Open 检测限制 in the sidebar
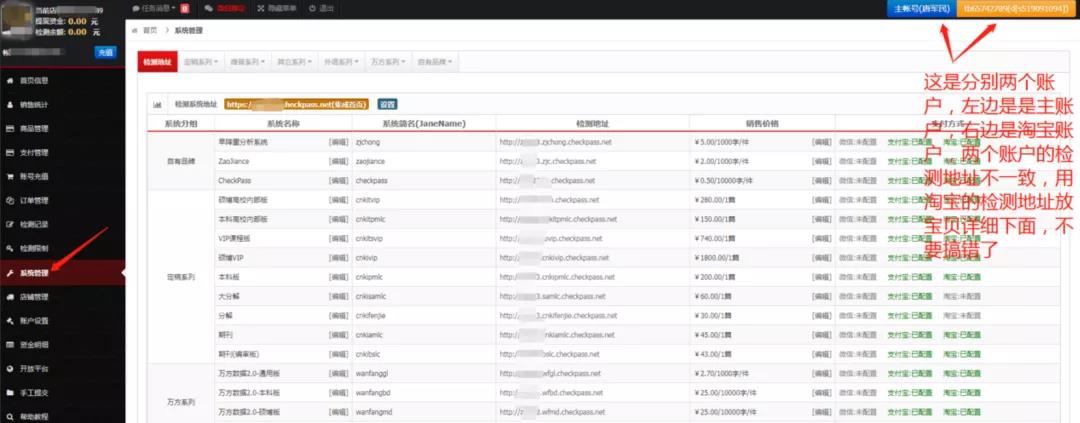This screenshot has width=1080, height=423. (62, 248)
